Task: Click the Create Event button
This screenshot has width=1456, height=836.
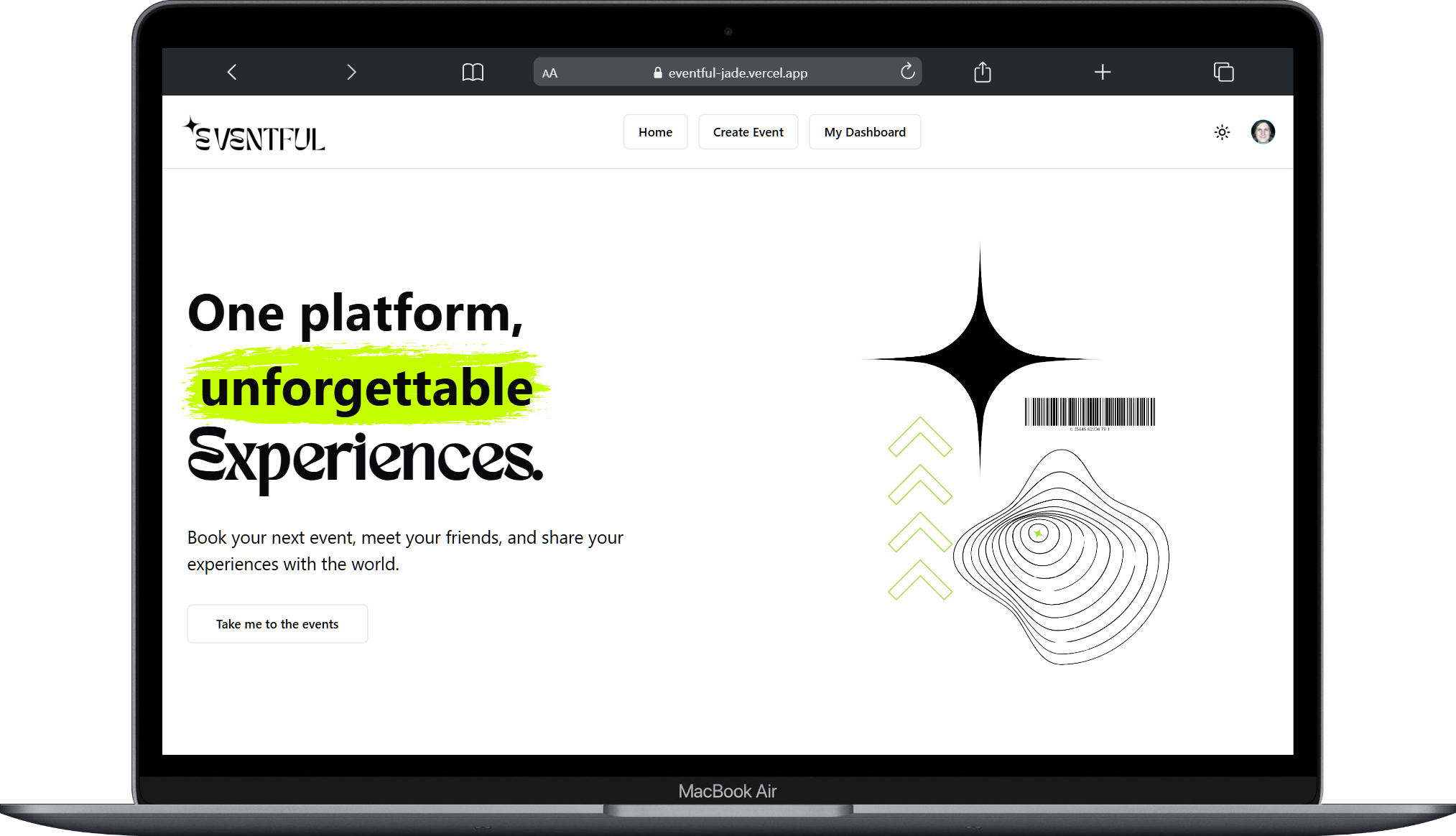Action: (x=748, y=131)
